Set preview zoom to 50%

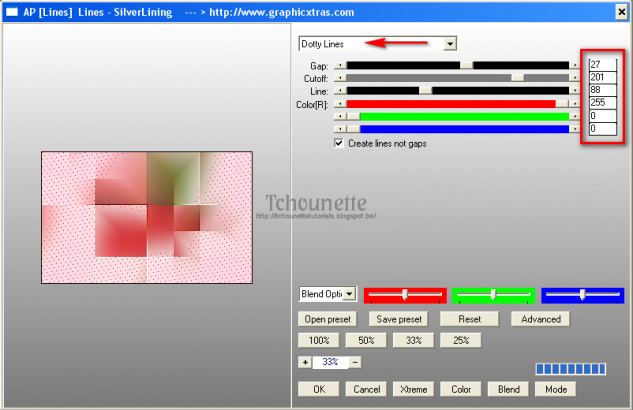[367, 340]
